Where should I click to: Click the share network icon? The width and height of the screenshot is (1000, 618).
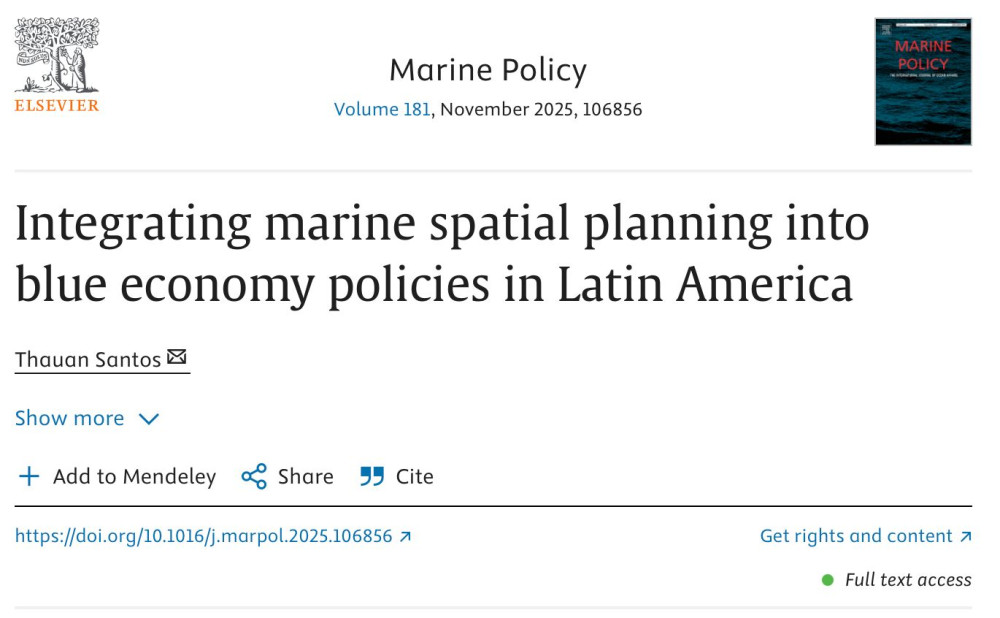click(254, 476)
